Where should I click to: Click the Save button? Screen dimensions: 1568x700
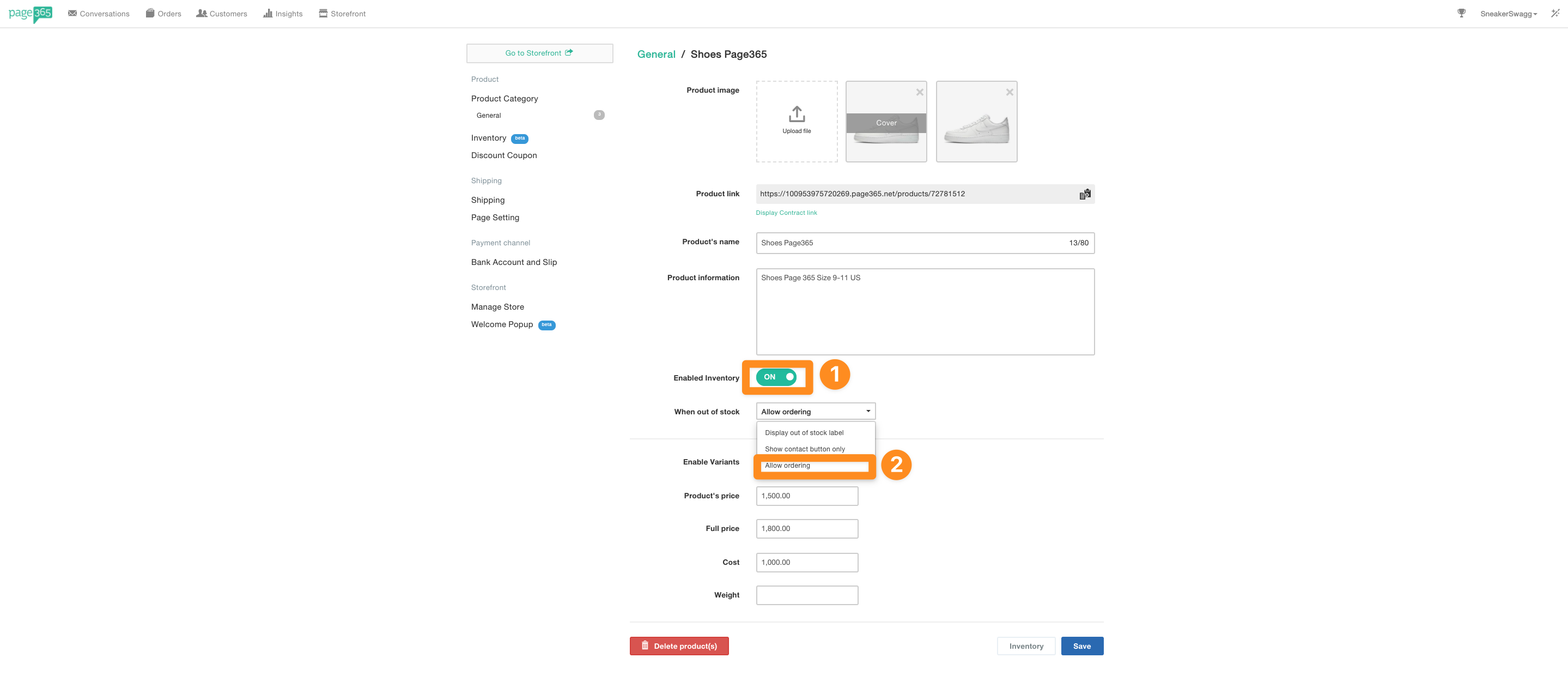(x=1081, y=646)
